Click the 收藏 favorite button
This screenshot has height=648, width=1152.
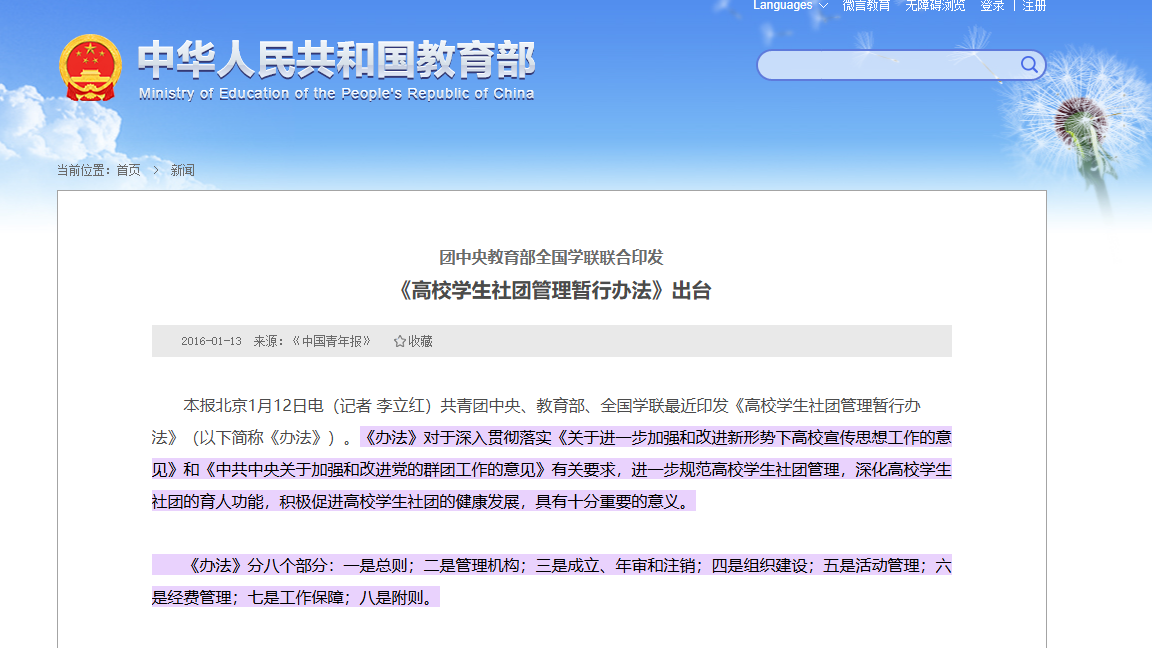tap(420, 341)
